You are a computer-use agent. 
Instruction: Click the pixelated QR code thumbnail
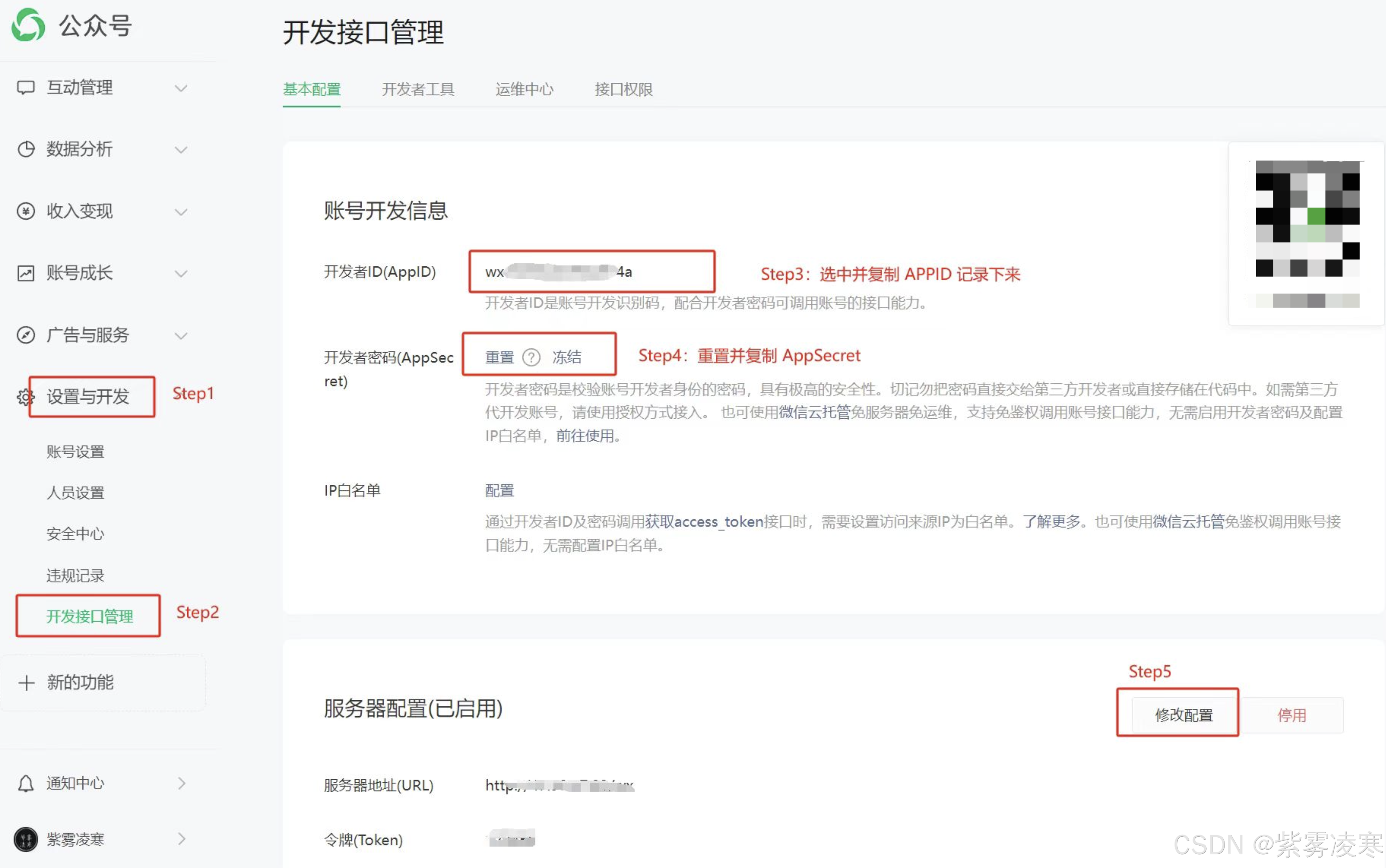tap(1307, 219)
